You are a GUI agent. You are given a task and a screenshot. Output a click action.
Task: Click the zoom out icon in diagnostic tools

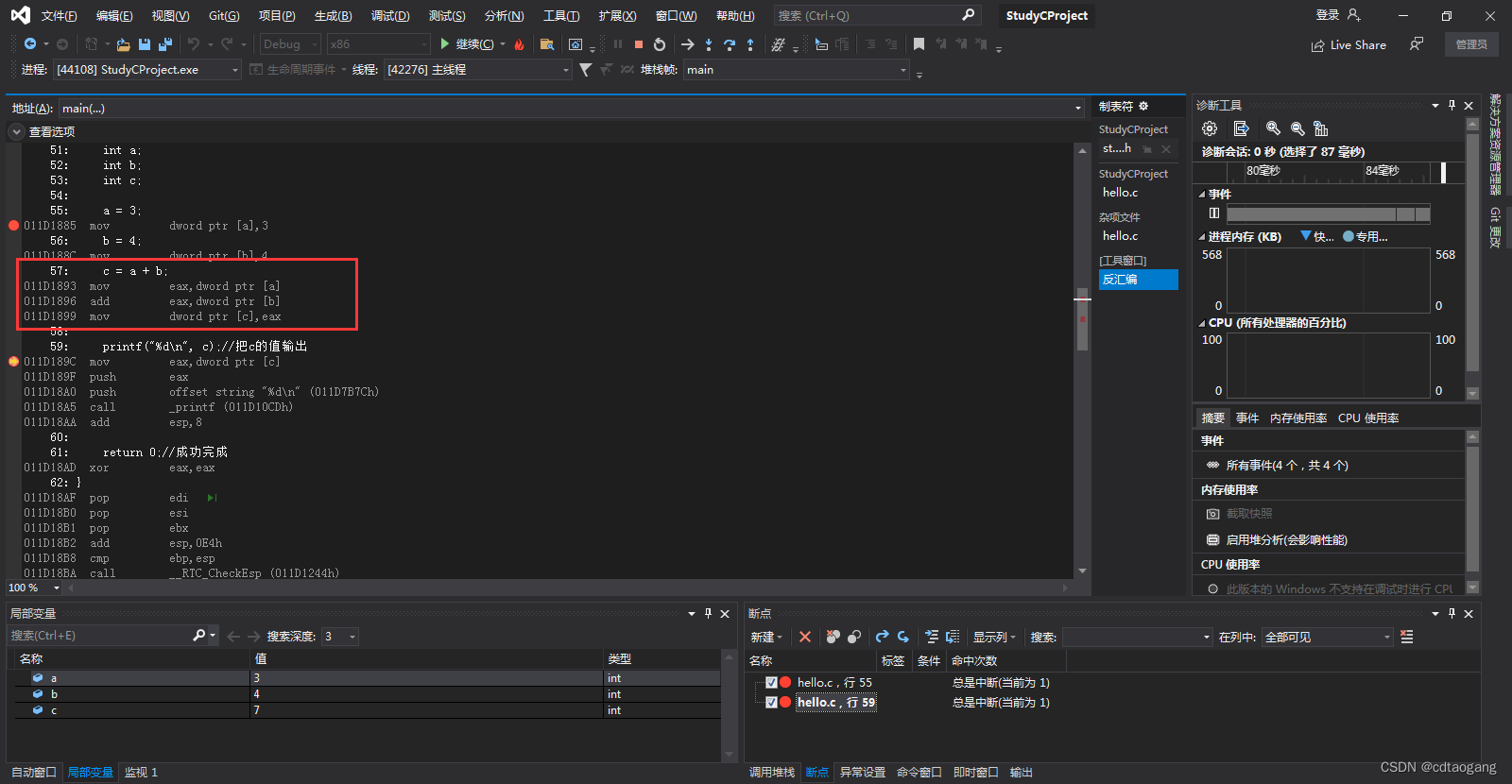click(x=1297, y=128)
